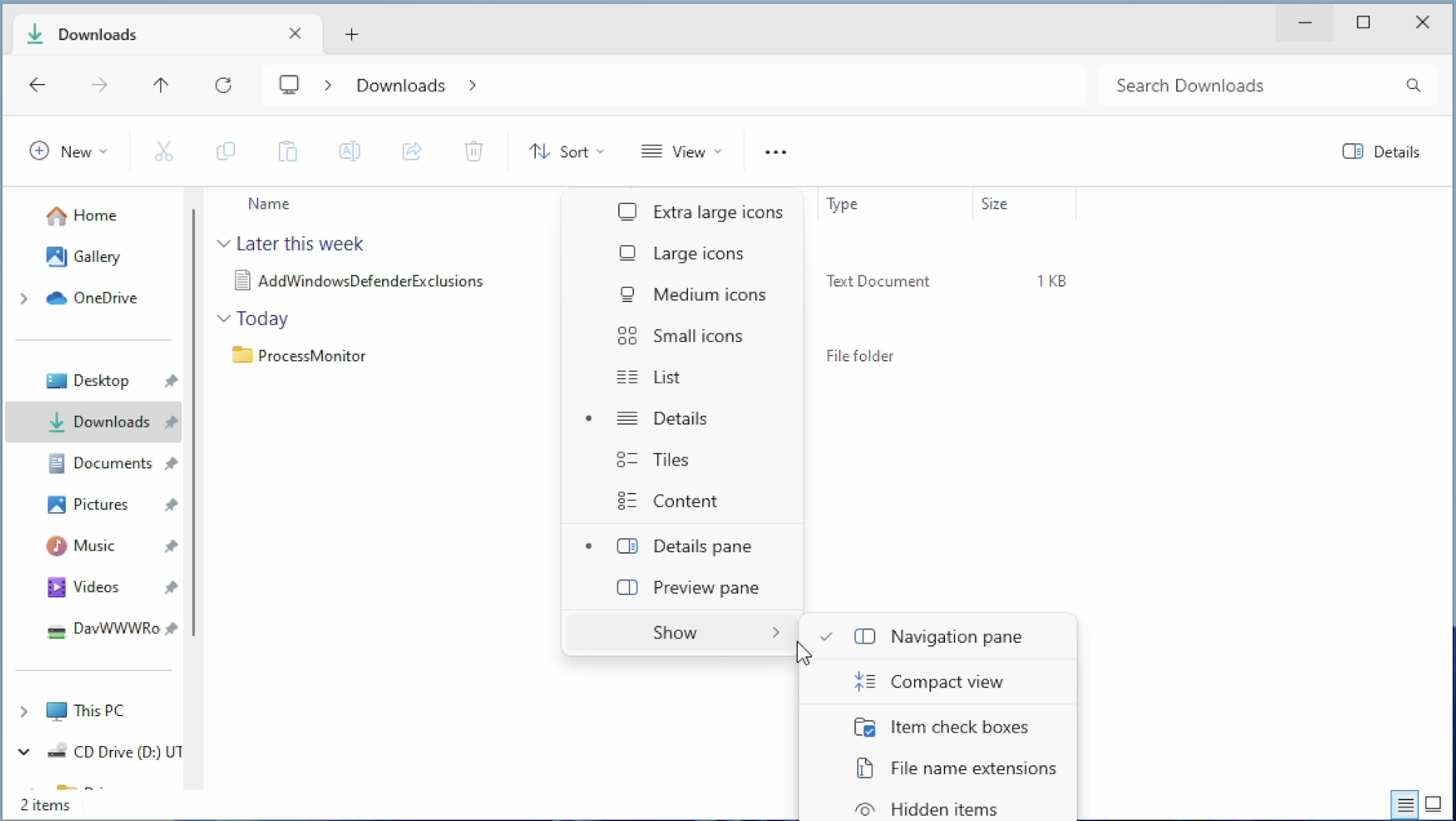Enable Compact view in the Show submenu
The width and height of the screenshot is (1456, 821).
coord(946,681)
